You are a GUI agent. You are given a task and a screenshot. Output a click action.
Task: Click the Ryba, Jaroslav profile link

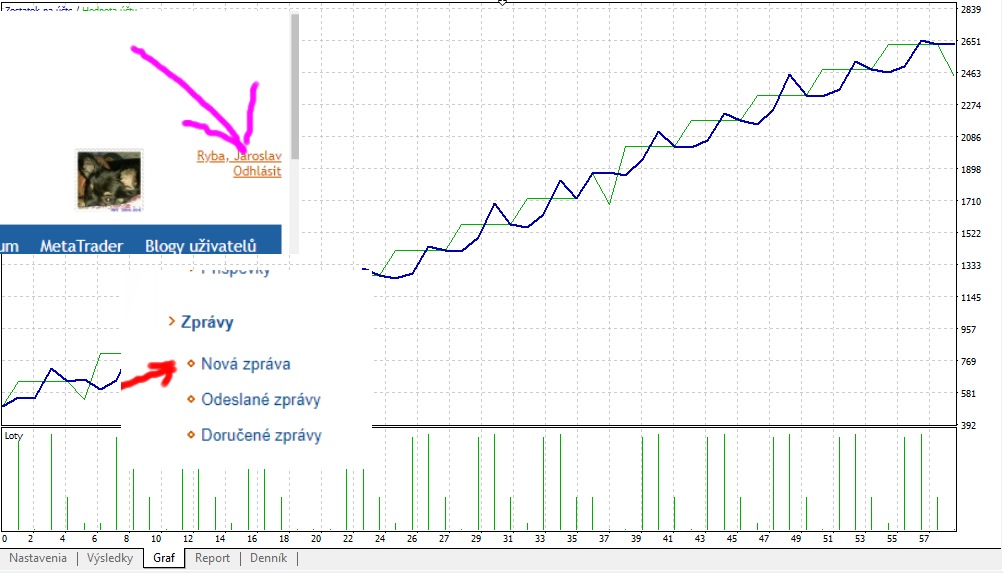coord(239,155)
